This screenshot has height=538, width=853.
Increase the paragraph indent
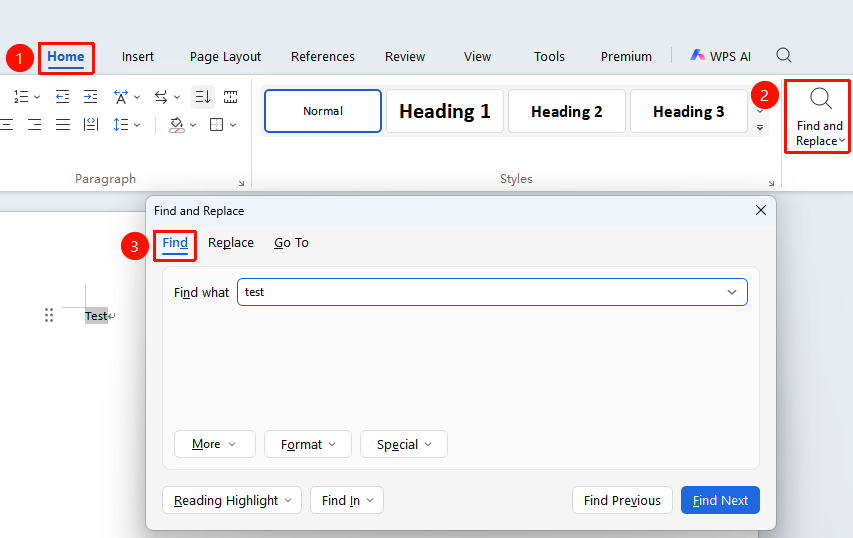pos(90,97)
